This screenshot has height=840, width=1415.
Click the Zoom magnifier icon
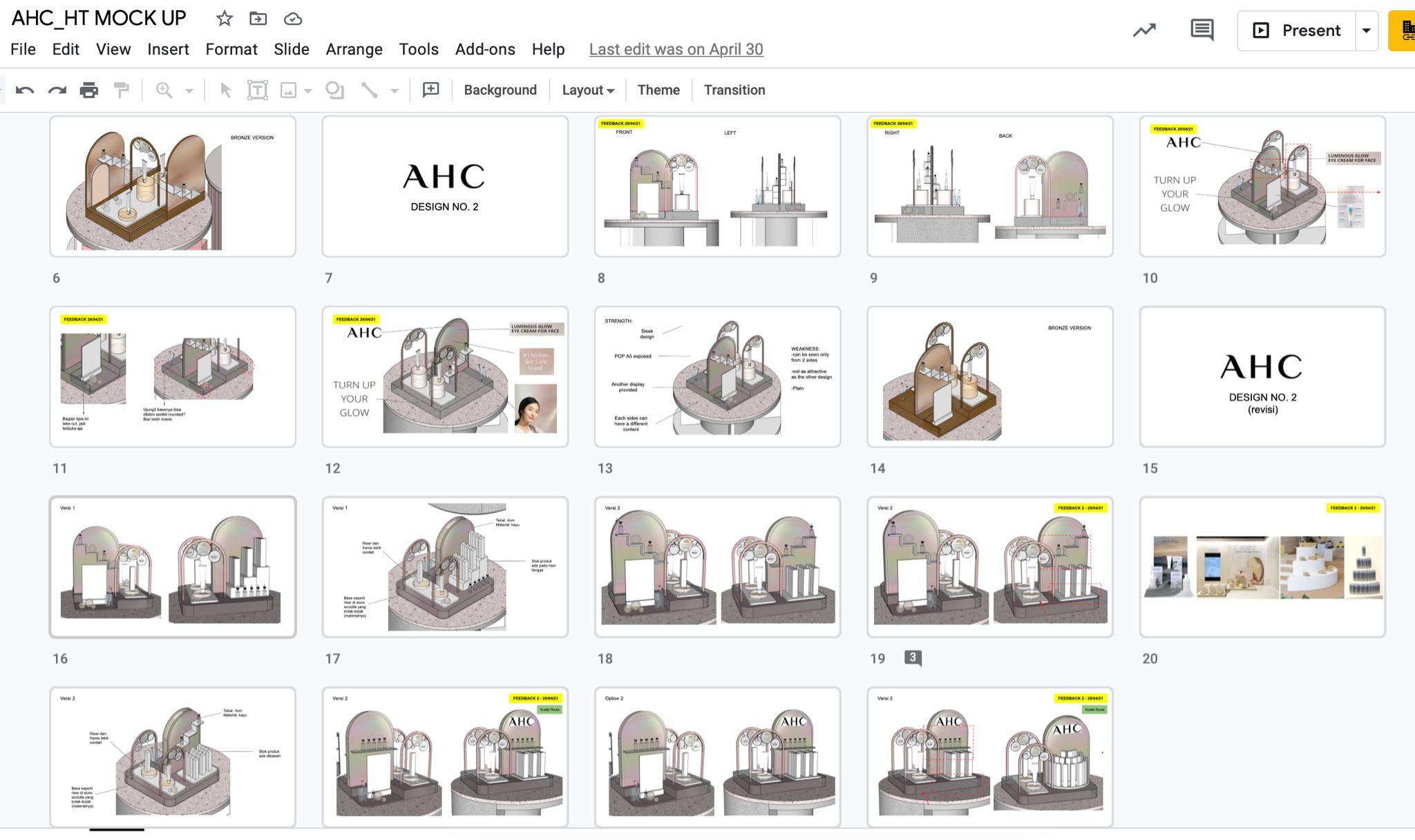(x=164, y=90)
